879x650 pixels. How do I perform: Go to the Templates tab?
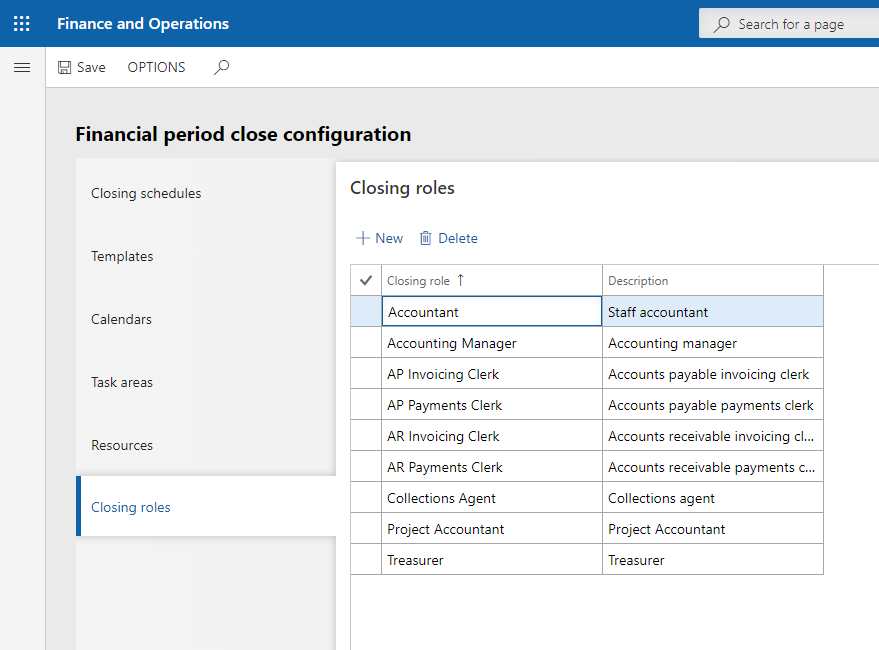point(122,256)
